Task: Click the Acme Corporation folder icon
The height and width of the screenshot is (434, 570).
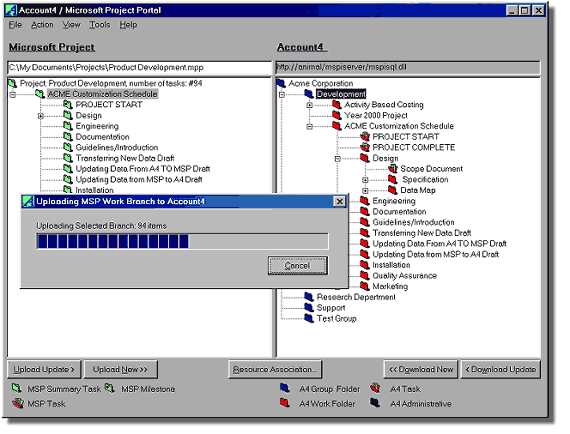Action: 281,83
